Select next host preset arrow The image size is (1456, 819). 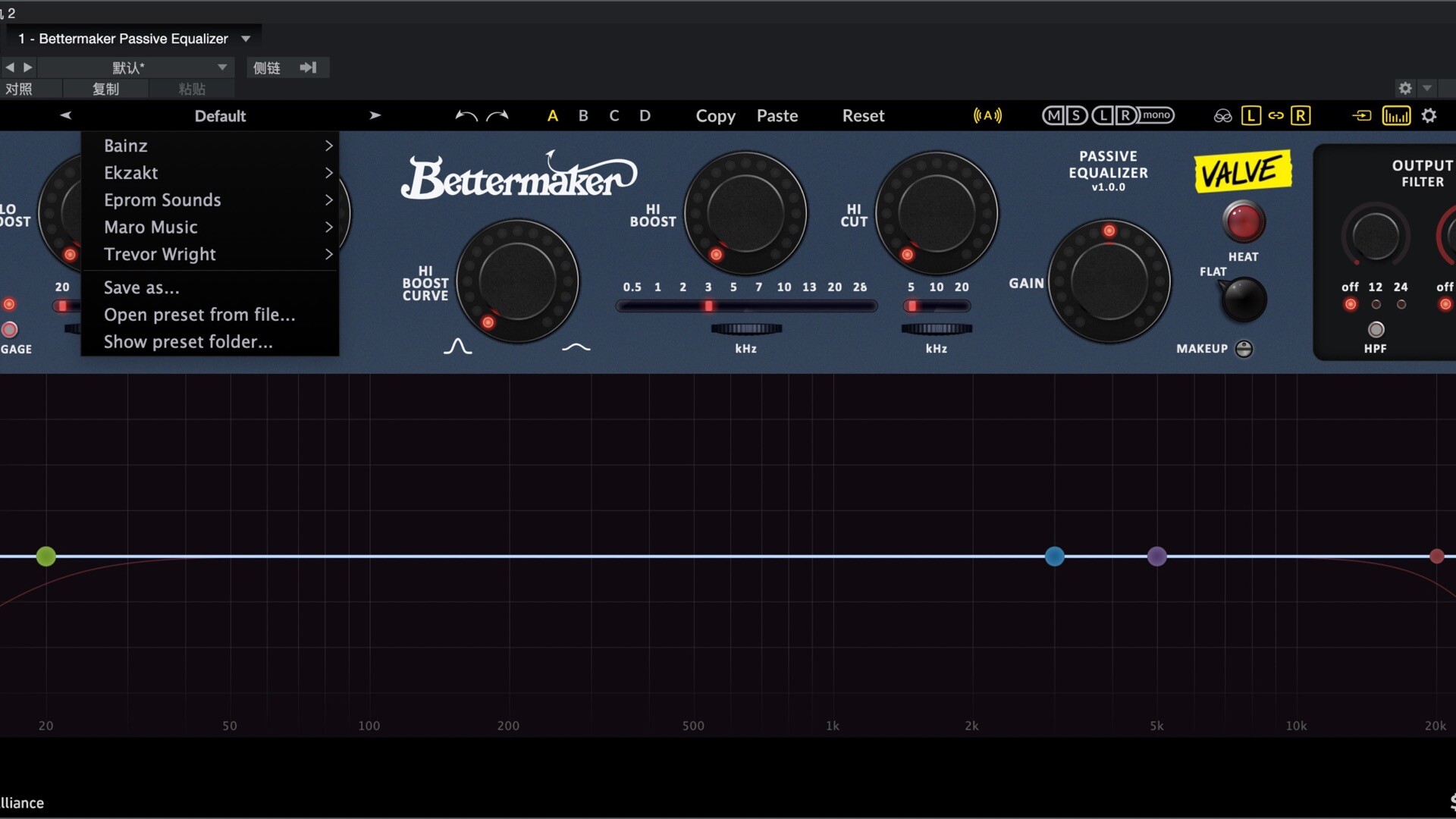[28, 67]
